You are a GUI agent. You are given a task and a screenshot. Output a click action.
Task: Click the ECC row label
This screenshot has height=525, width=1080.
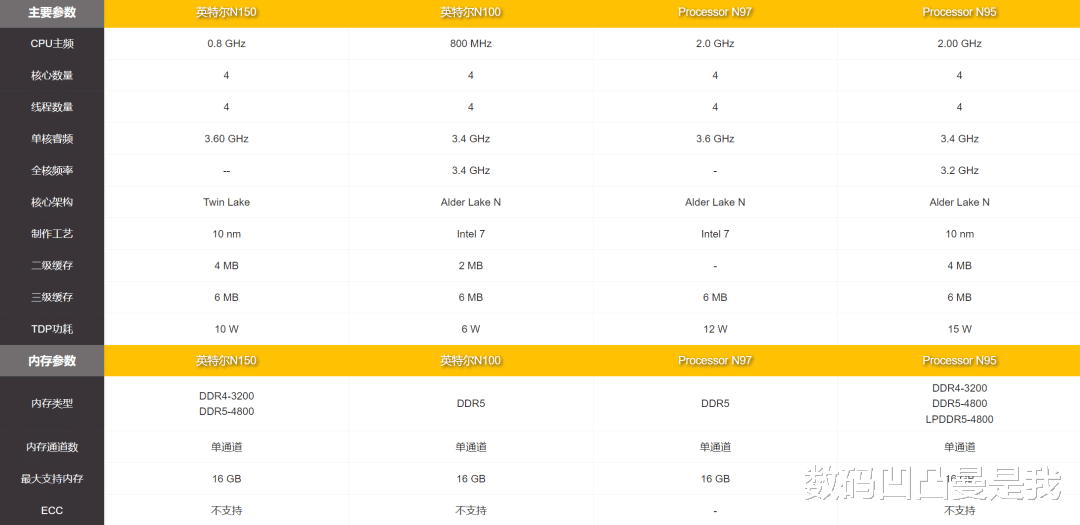(x=52, y=511)
